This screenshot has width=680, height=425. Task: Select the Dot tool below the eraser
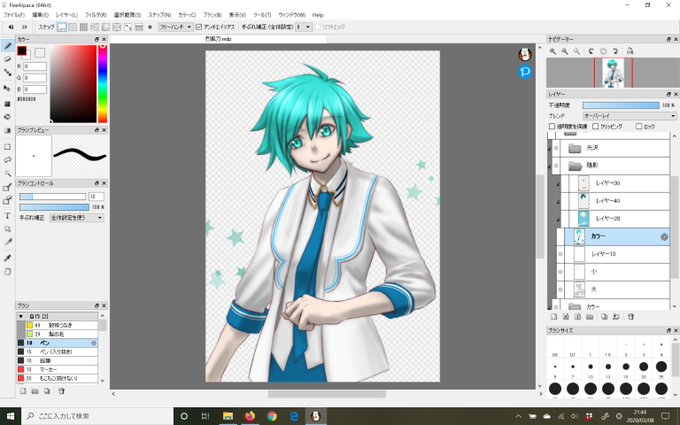(x=7, y=72)
